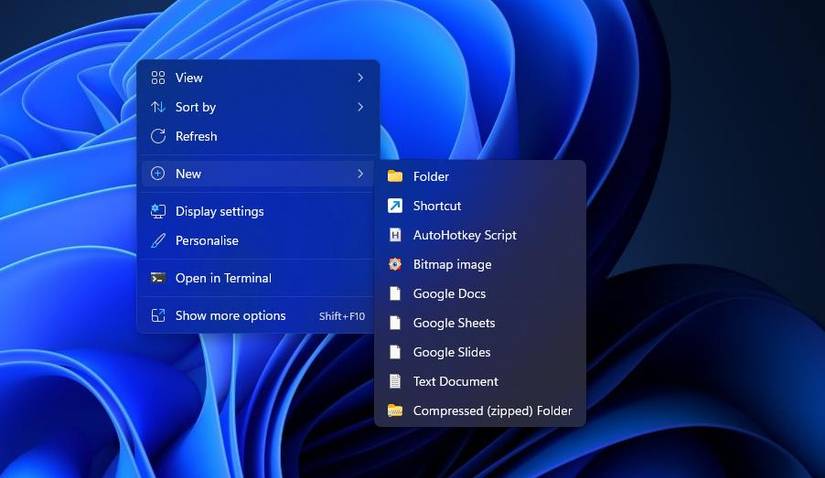Expand the Sort by submenu chevron
This screenshot has width=825, height=478.
pyautogui.click(x=360, y=107)
